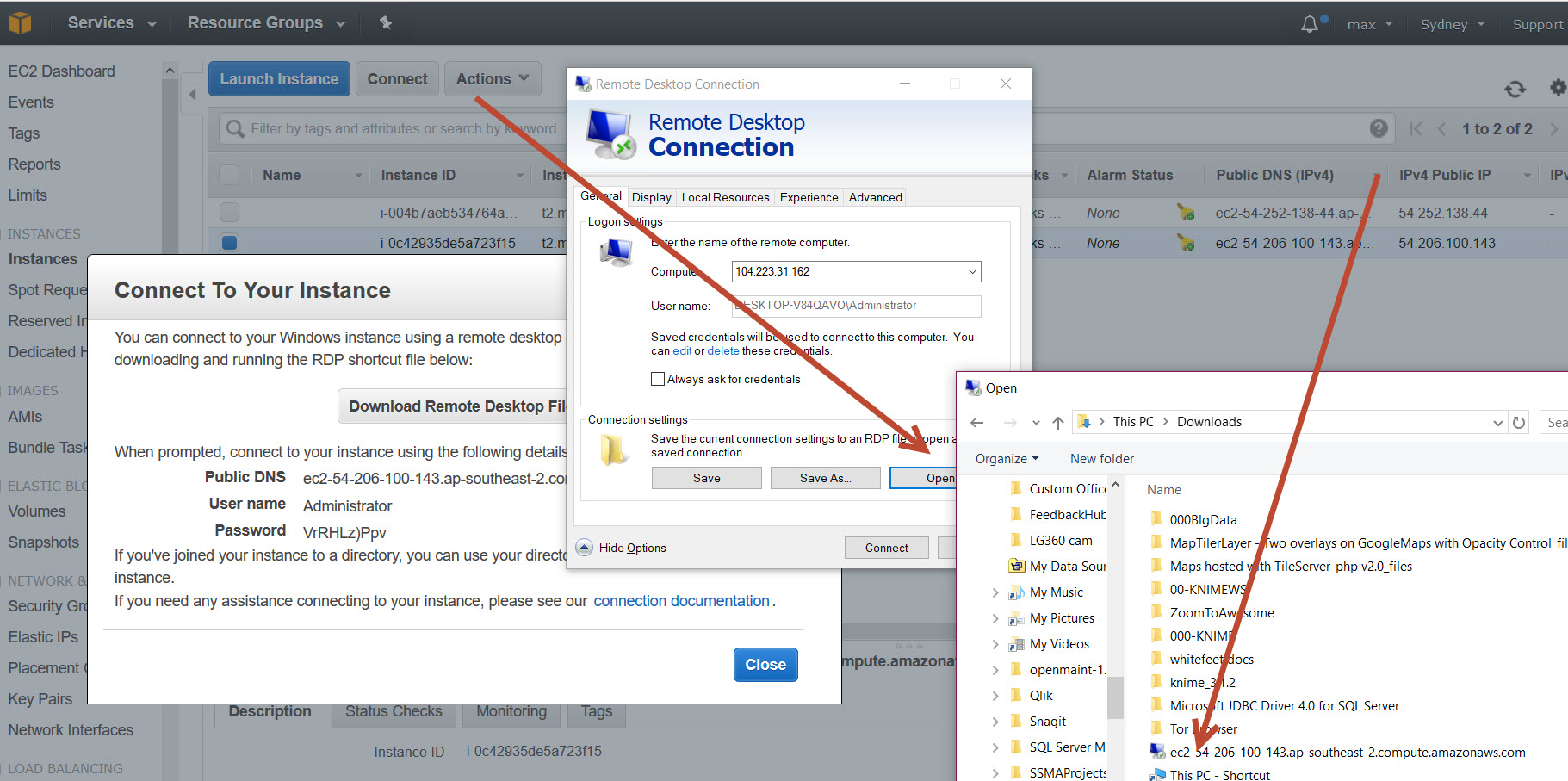Open the settings gear icon
The height and width of the screenshot is (781, 1568).
click(1557, 88)
